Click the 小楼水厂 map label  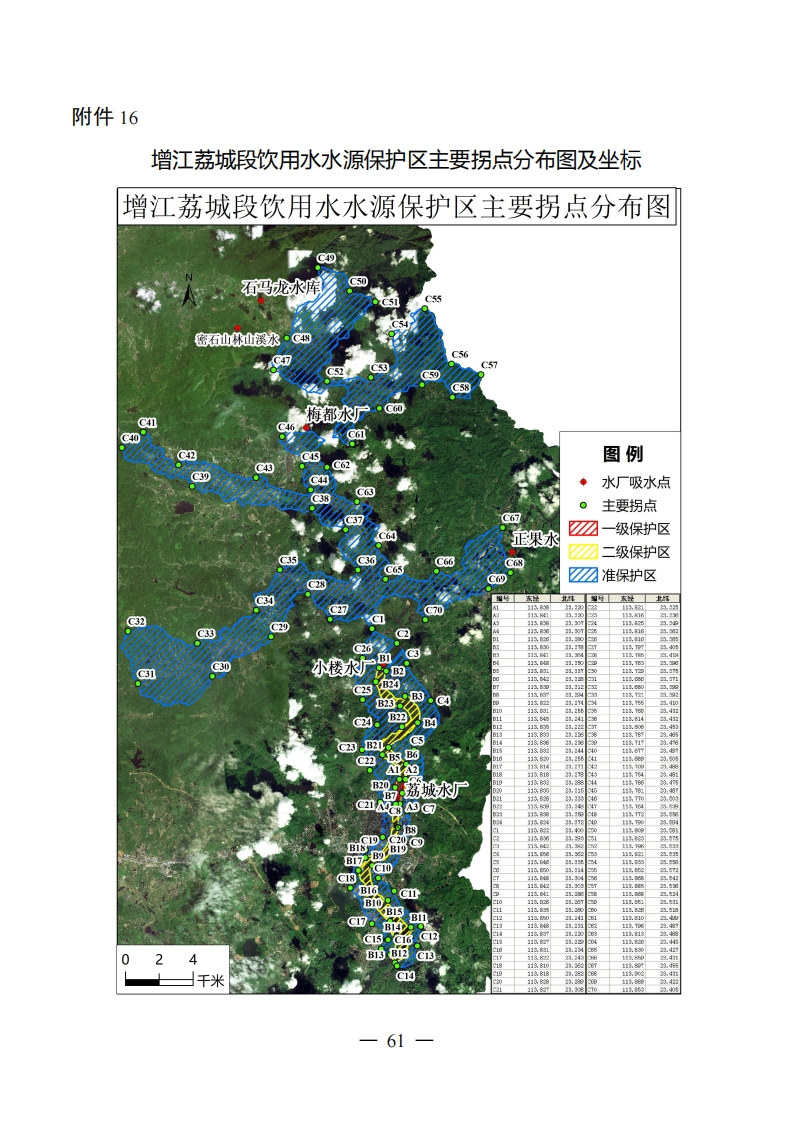click(343, 665)
